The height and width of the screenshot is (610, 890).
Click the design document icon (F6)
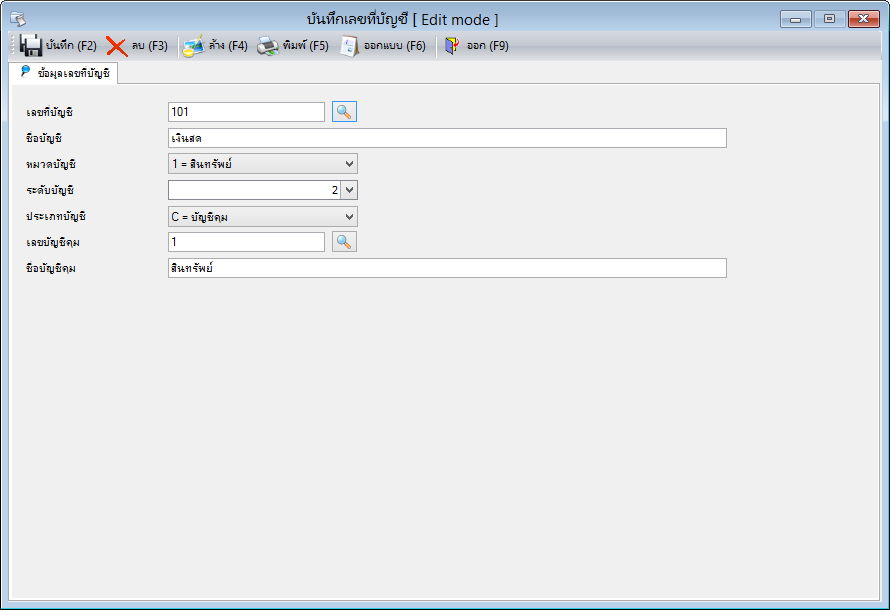tap(349, 46)
